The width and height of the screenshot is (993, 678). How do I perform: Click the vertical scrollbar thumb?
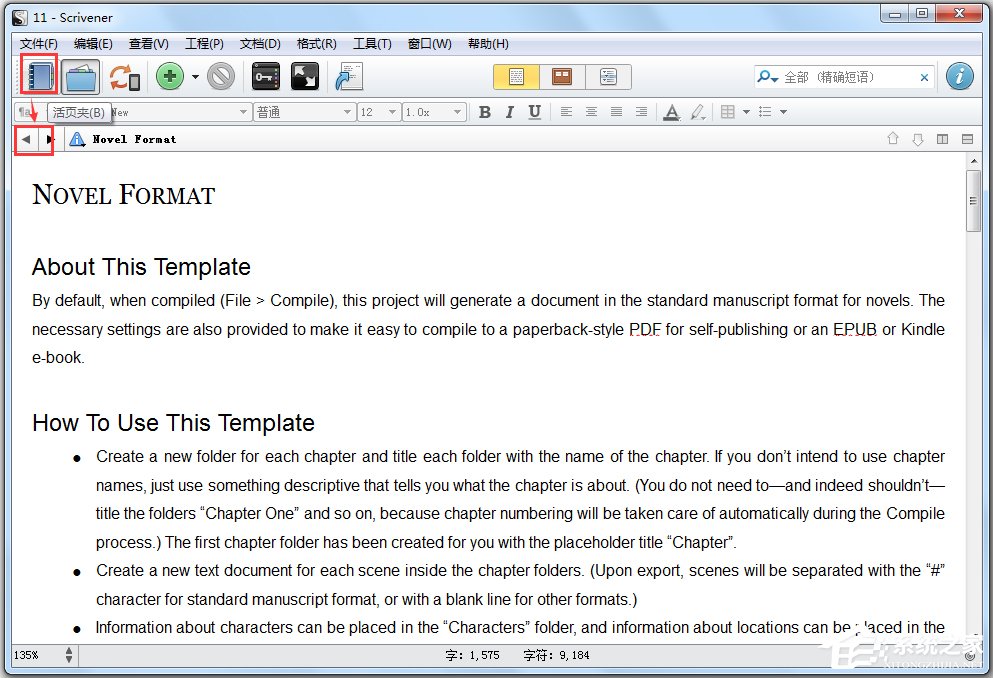click(973, 201)
